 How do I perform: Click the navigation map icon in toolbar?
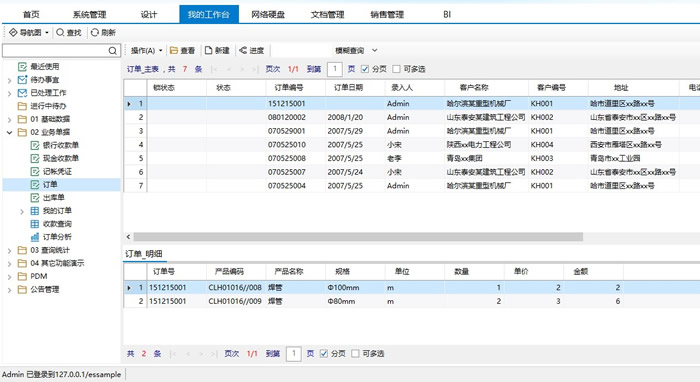pyautogui.click(x=13, y=33)
